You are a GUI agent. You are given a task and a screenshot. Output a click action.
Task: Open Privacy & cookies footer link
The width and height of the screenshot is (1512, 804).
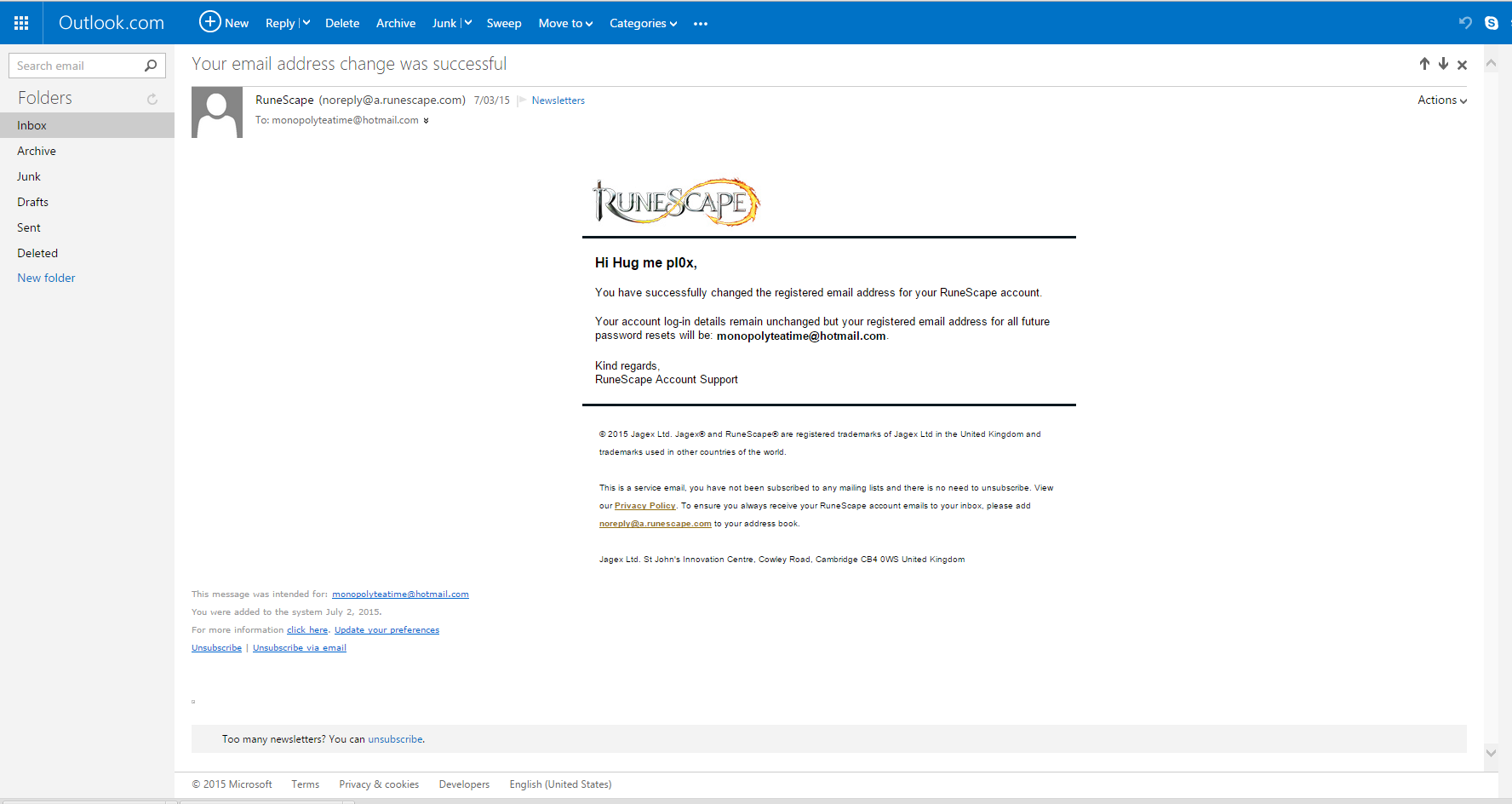click(379, 784)
